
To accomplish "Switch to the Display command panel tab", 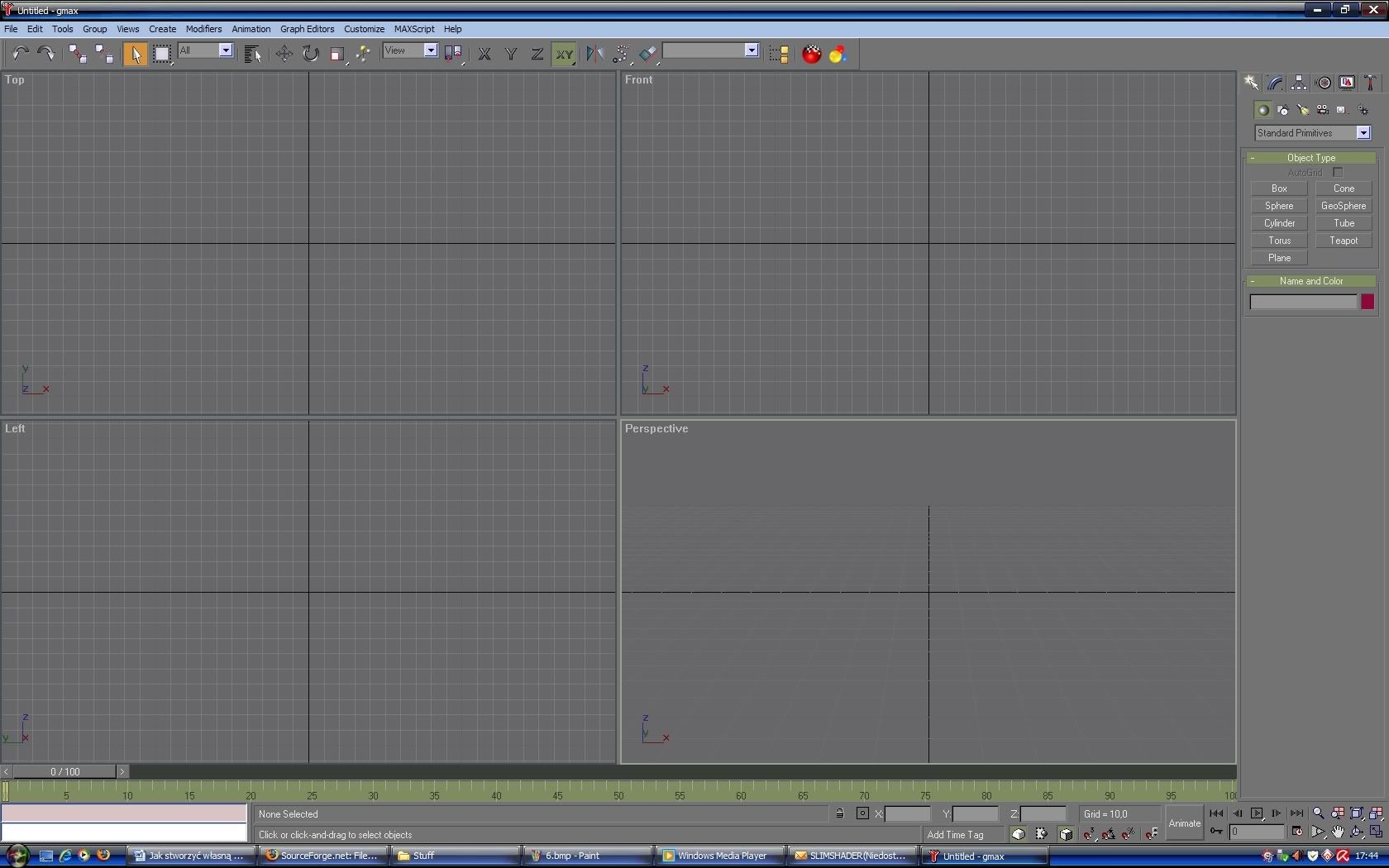I will (x=1348, y=83).
